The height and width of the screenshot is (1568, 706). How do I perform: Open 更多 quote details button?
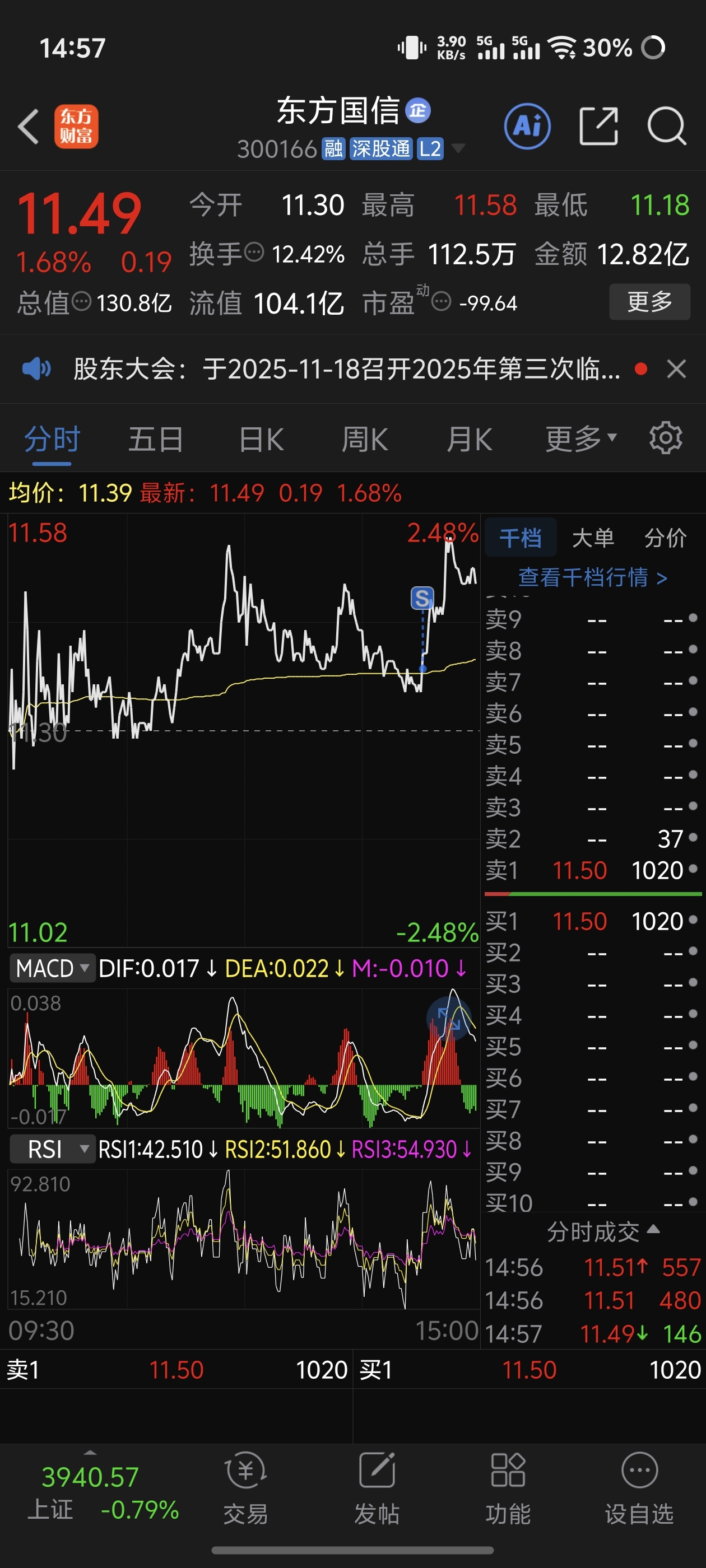click(x=649, y=301)
